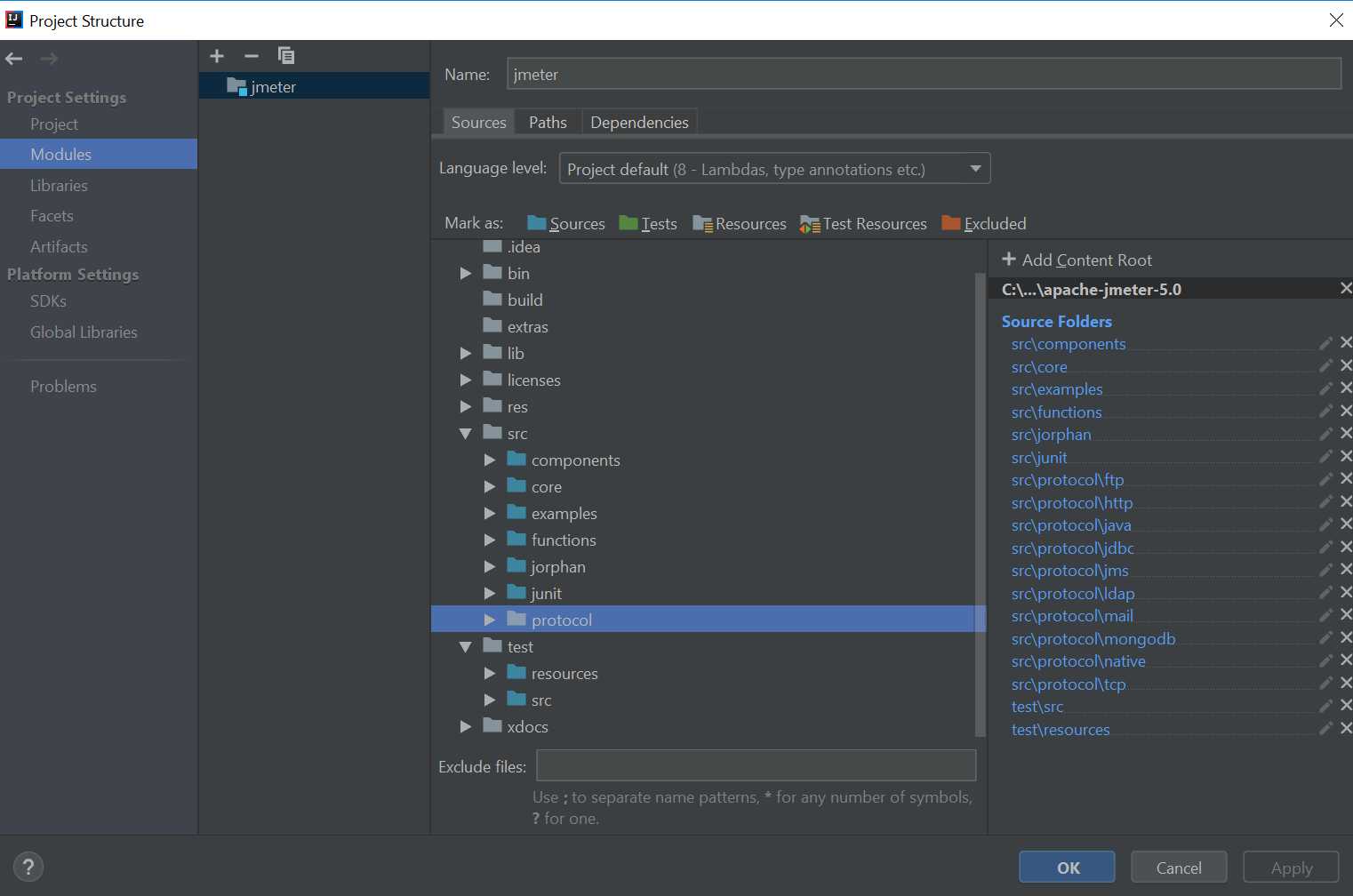Remove the apache-jmeter-5.0 content root

(1346, 289)
